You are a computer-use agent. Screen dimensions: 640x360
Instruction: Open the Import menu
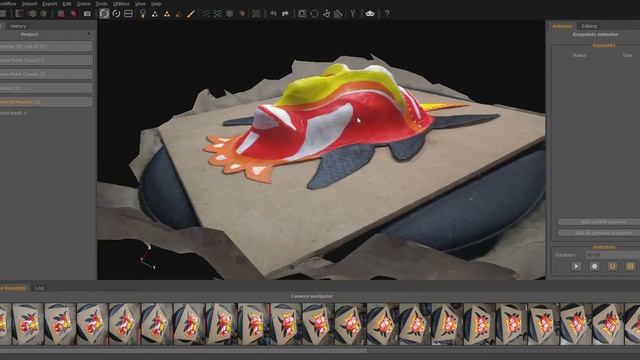pyautogui.click(x=29, y=4)
